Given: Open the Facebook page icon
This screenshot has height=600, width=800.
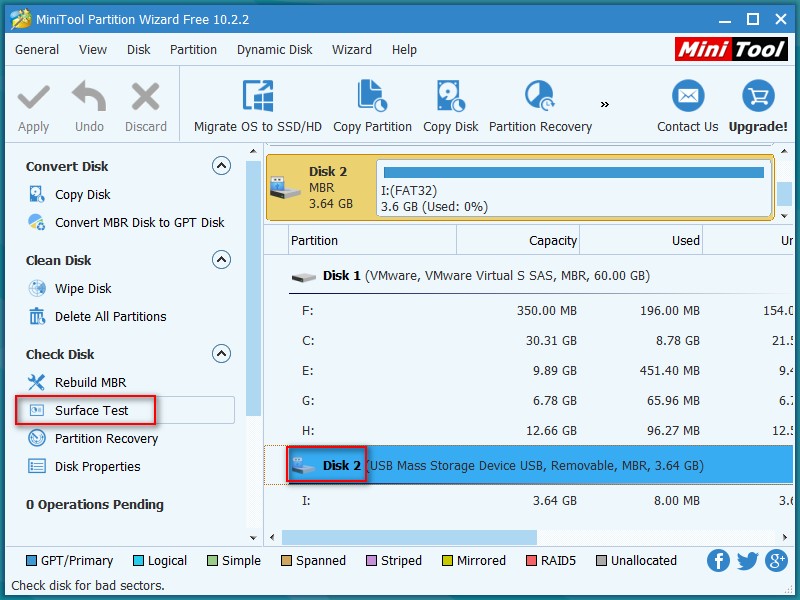Looking at the screenshot, I should click(718, 560).
